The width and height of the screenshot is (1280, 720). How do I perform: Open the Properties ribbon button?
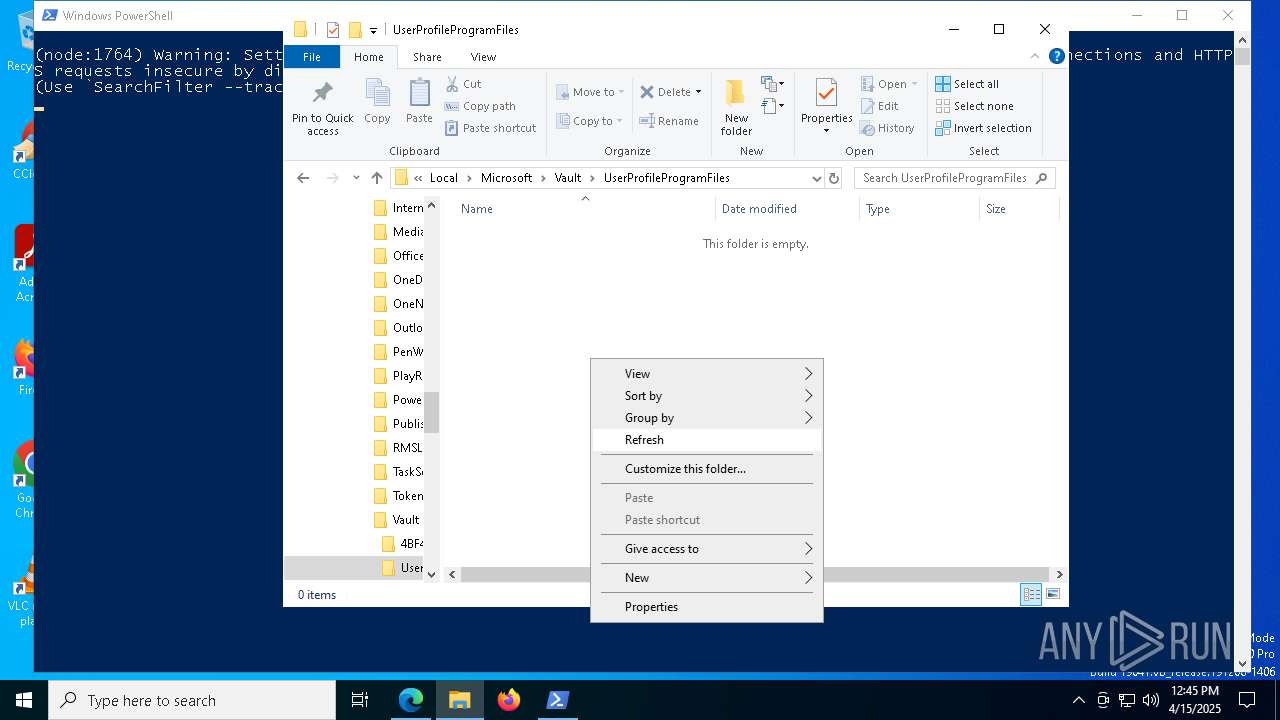pyautogui.click(x=826, y=107)
